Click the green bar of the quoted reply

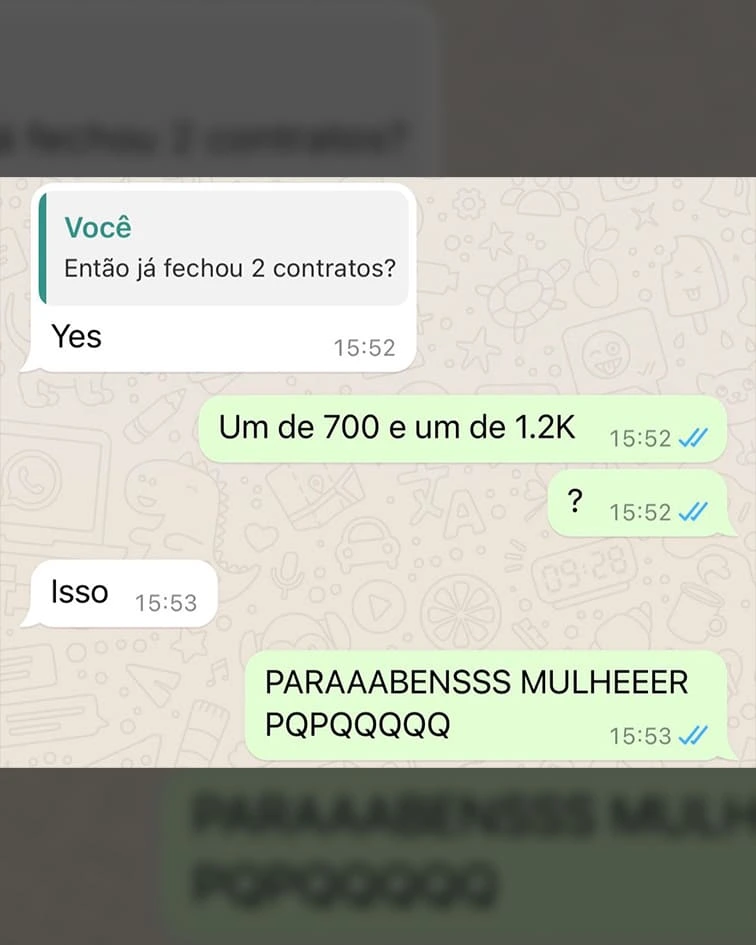coord(42,248)
